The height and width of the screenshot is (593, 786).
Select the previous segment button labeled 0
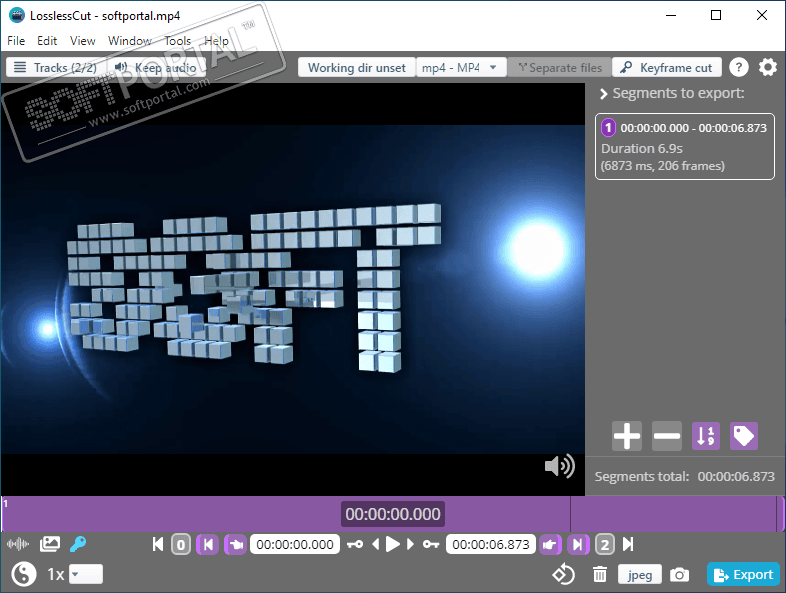coord(181,544)
